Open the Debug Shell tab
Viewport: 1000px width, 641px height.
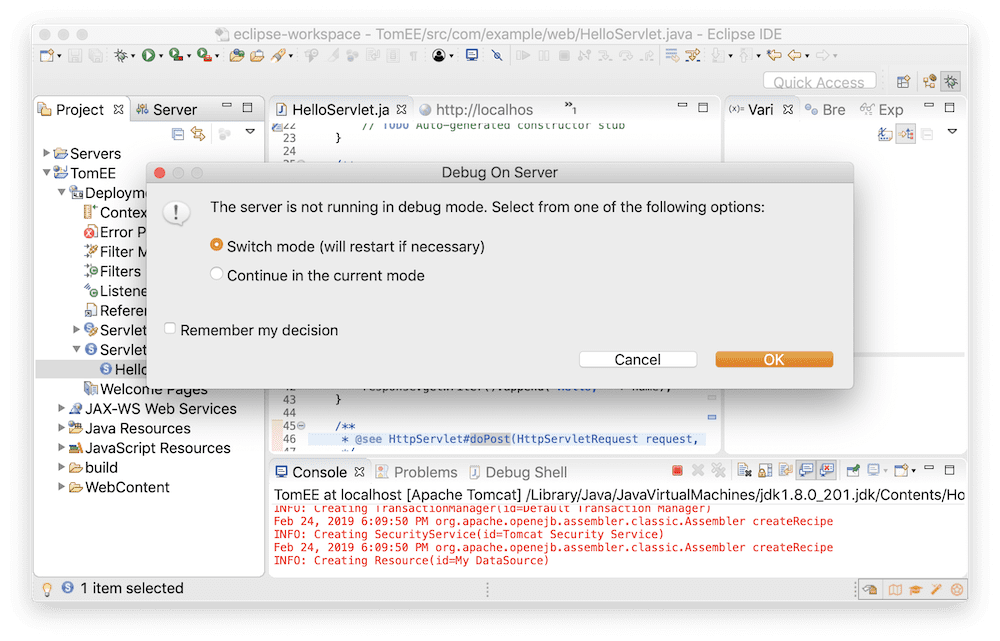pos(518,472)
